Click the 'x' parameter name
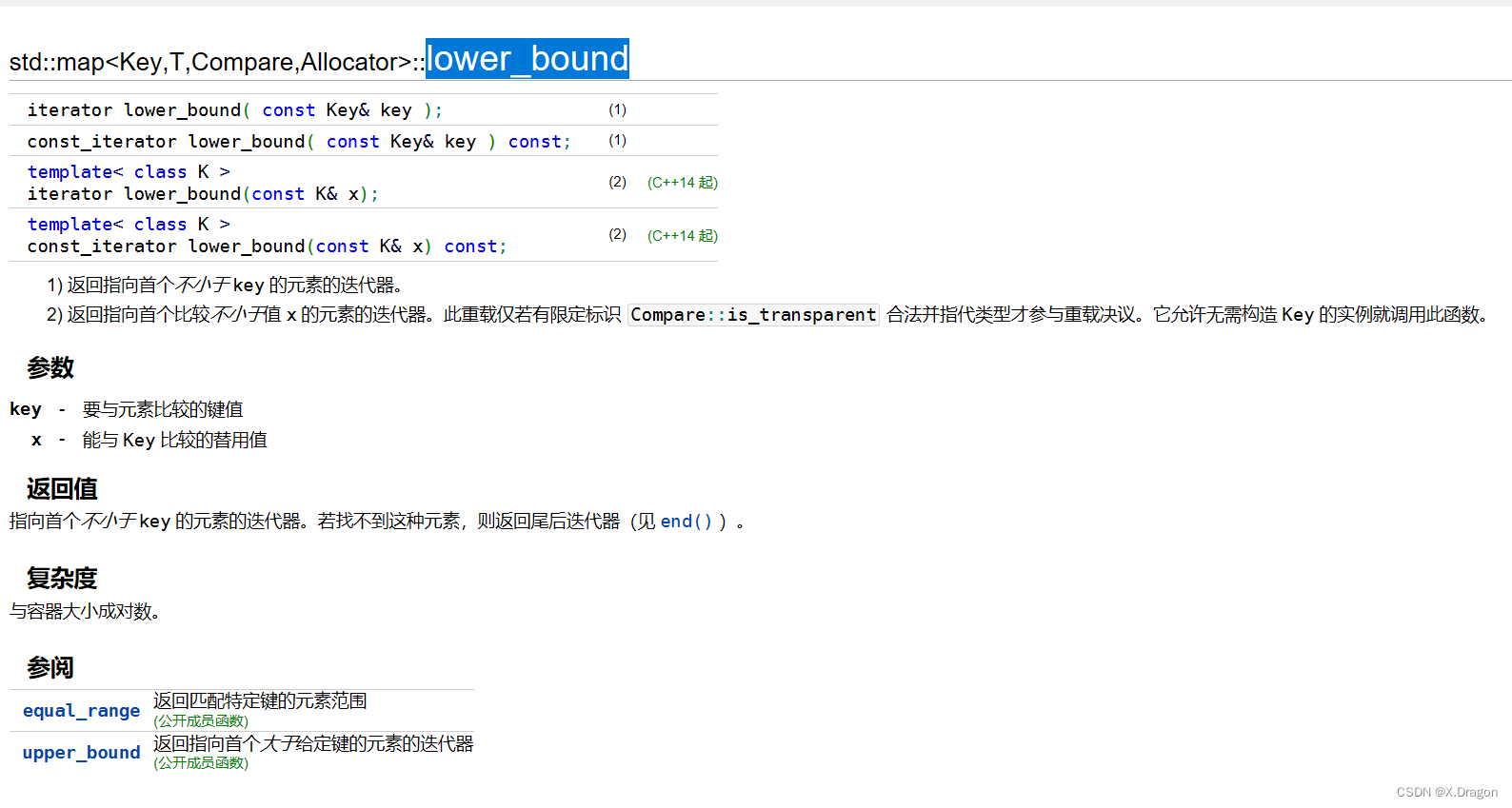The height and width of the screenshot is (808, 1512). (x=36, y=440)
